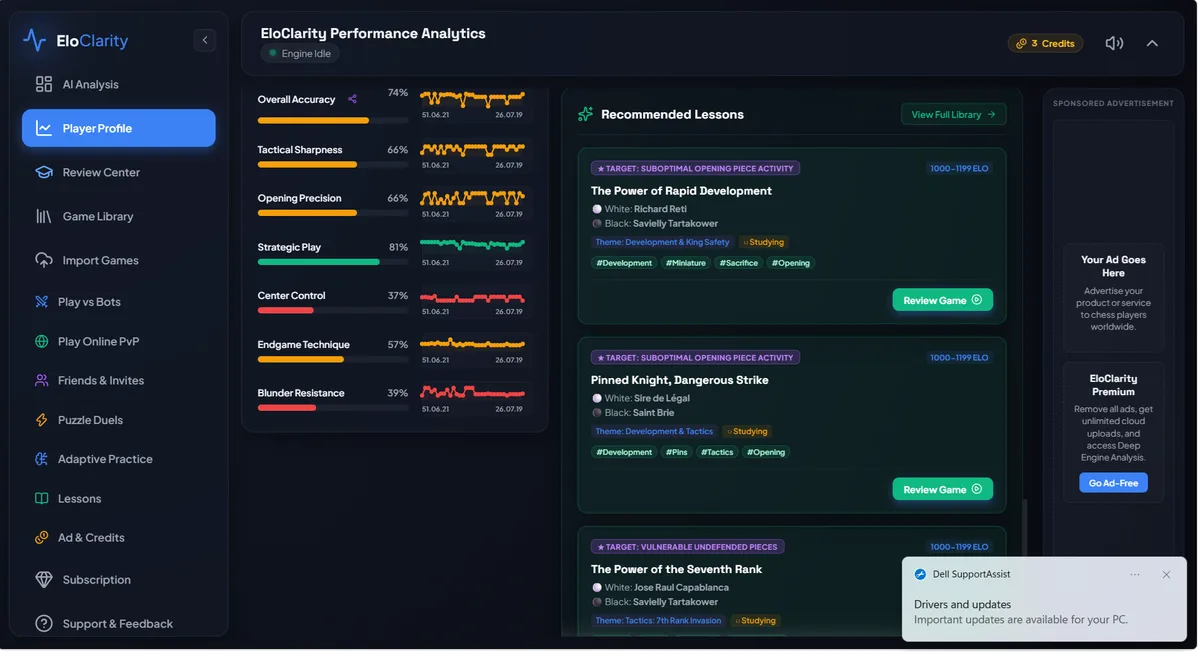Click the Lessons open book icon
Screen dimensions: 1200x652
tap(42, 498)
